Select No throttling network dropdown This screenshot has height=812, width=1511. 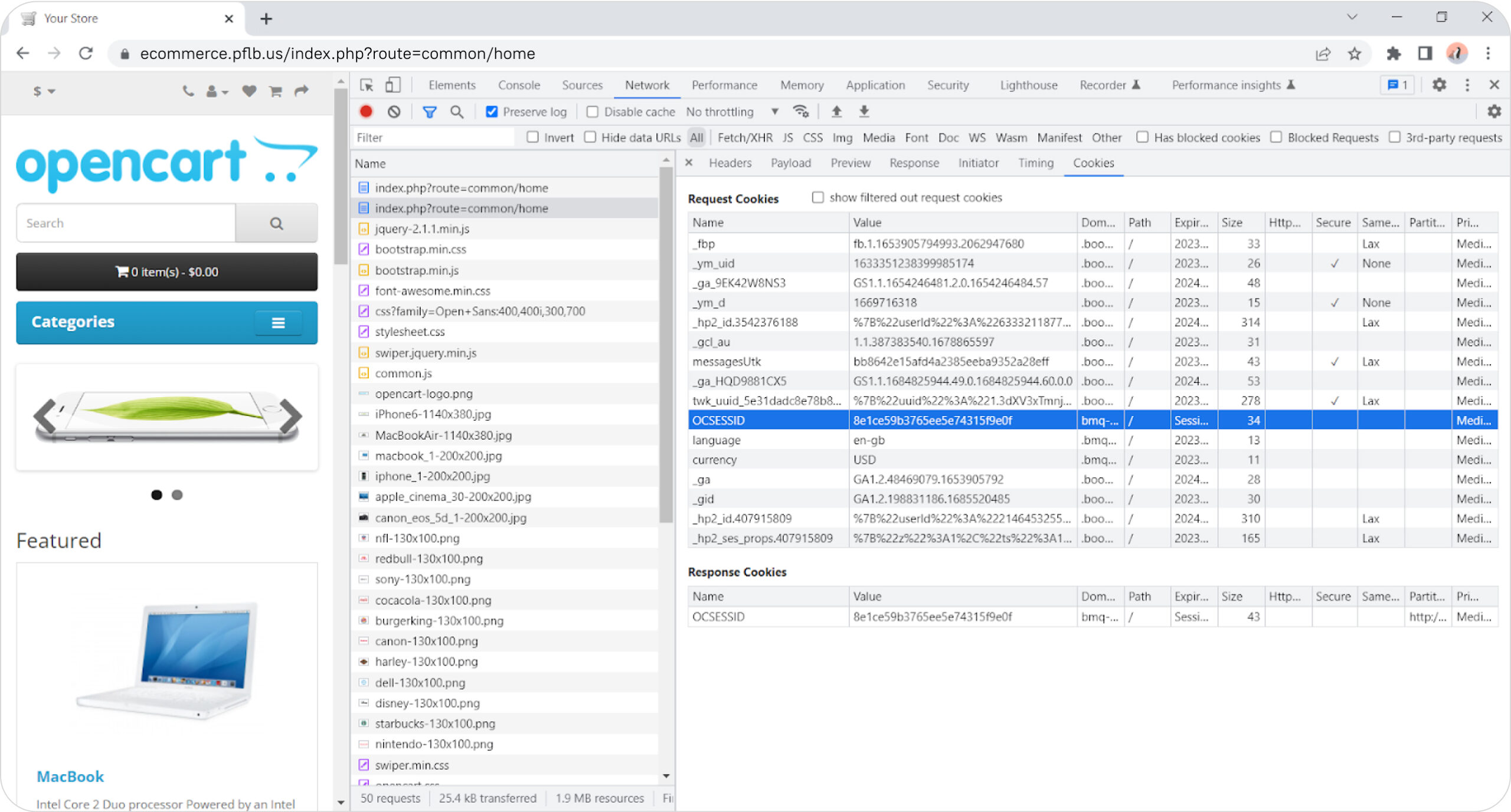[x=731, y=112]
